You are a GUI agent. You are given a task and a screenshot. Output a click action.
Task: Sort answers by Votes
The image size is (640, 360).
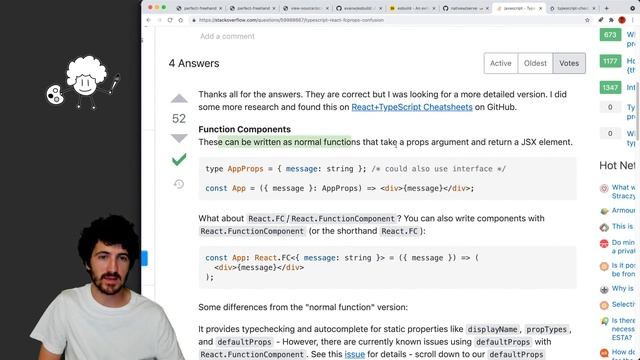point(569,63)
